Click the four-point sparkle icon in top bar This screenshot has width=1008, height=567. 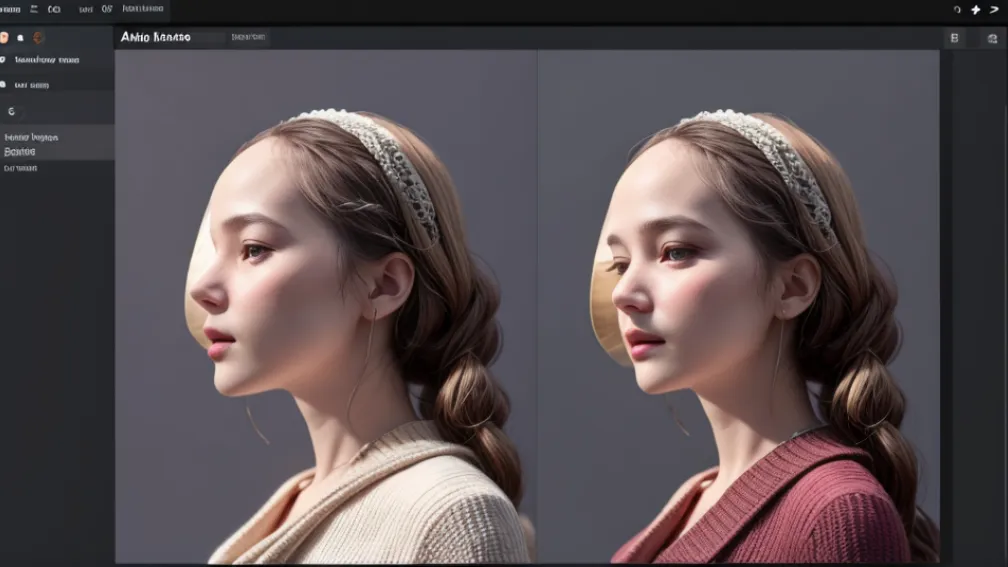point(976,10)
